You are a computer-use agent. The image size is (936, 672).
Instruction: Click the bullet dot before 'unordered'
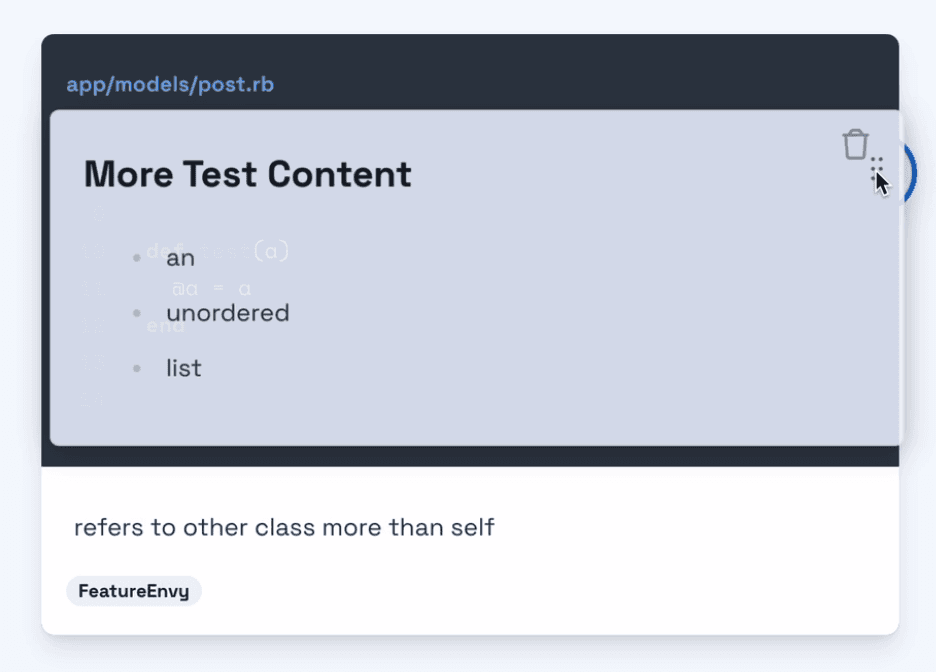137,313
